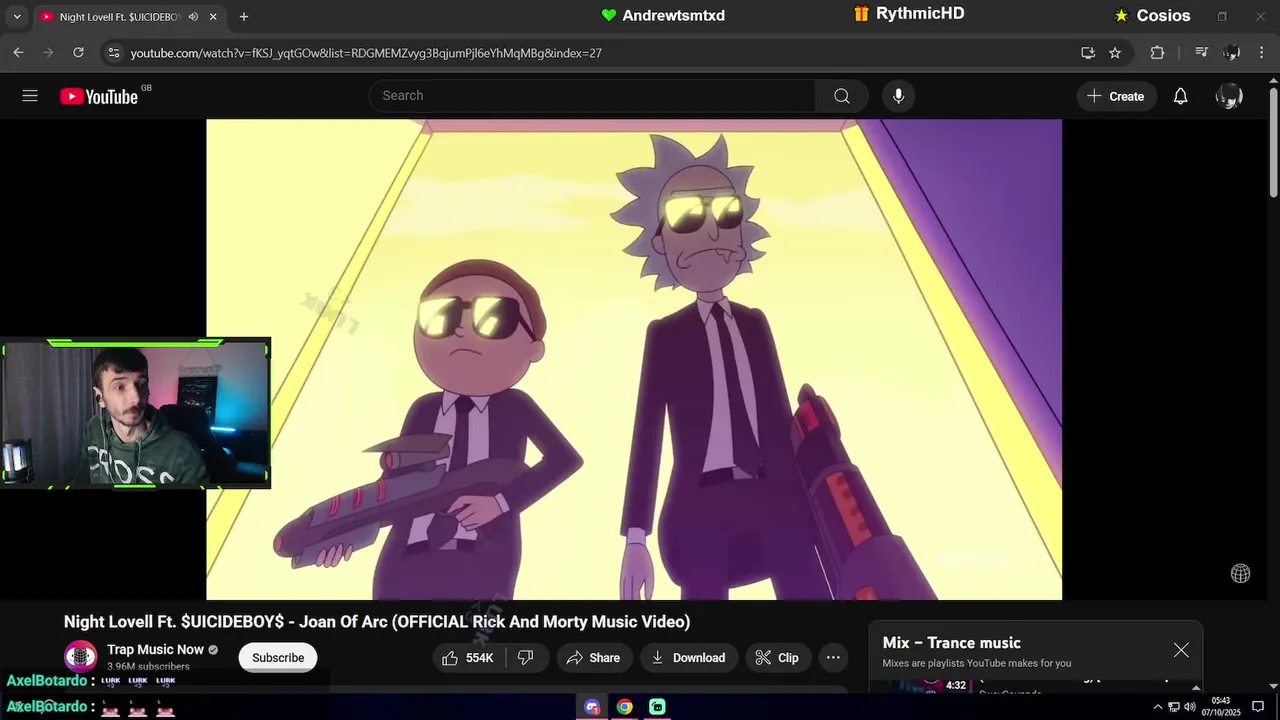1280x720 pixels.
Task: Open the more actions ellipsis menu
Action: click(833, 657)
